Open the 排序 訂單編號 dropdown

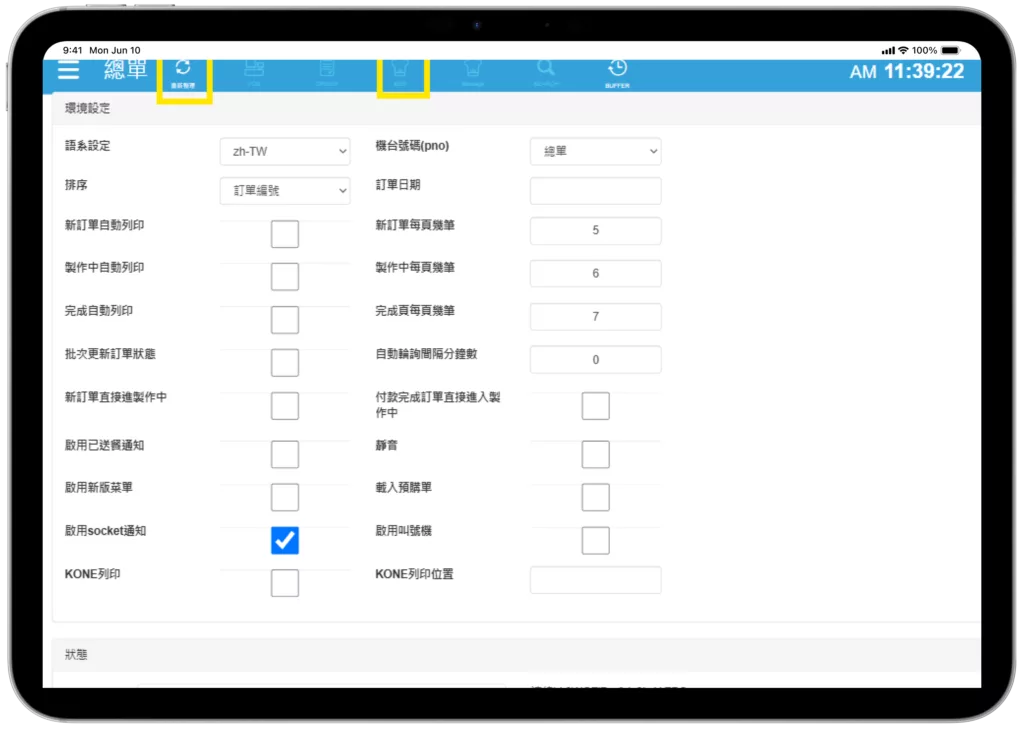(x=285, y=191)
